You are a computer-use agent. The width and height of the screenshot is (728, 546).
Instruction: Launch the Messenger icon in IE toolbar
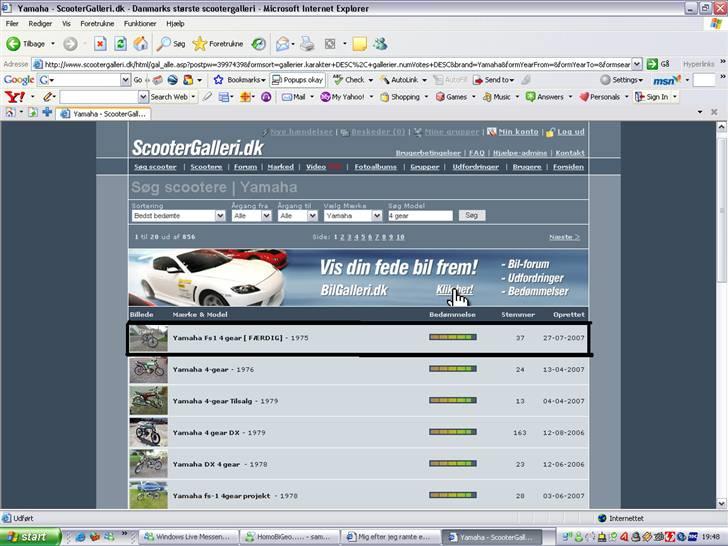pos(380,44)
